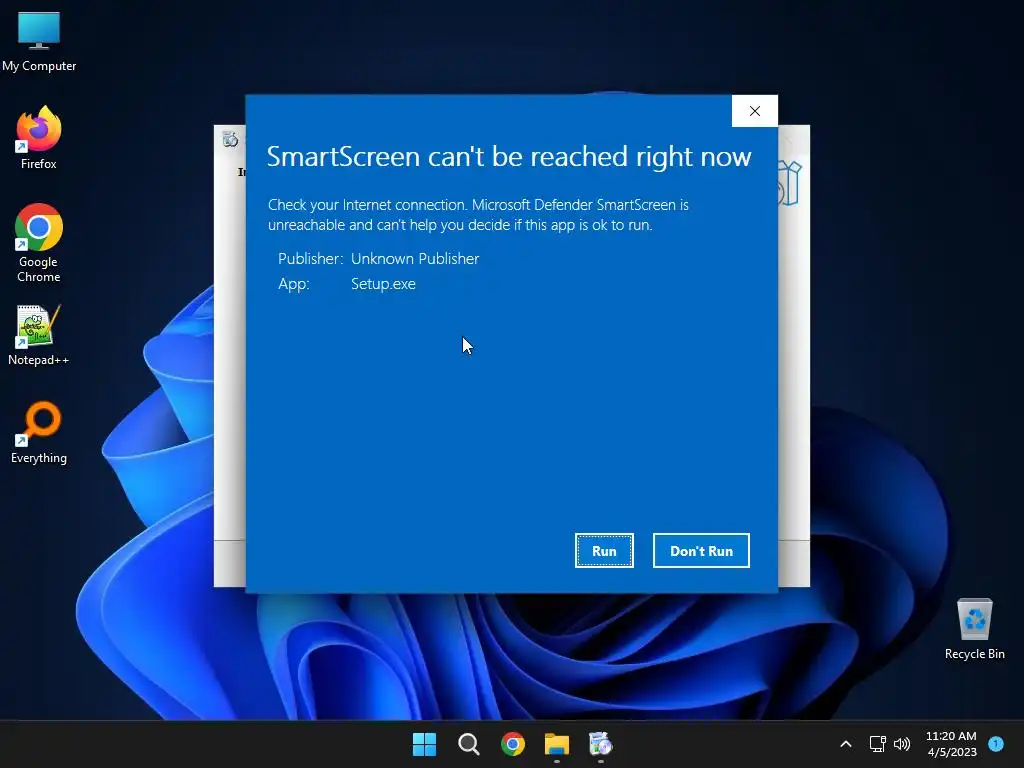Open Google Chrome desktop shortcut

click(39, 242)
